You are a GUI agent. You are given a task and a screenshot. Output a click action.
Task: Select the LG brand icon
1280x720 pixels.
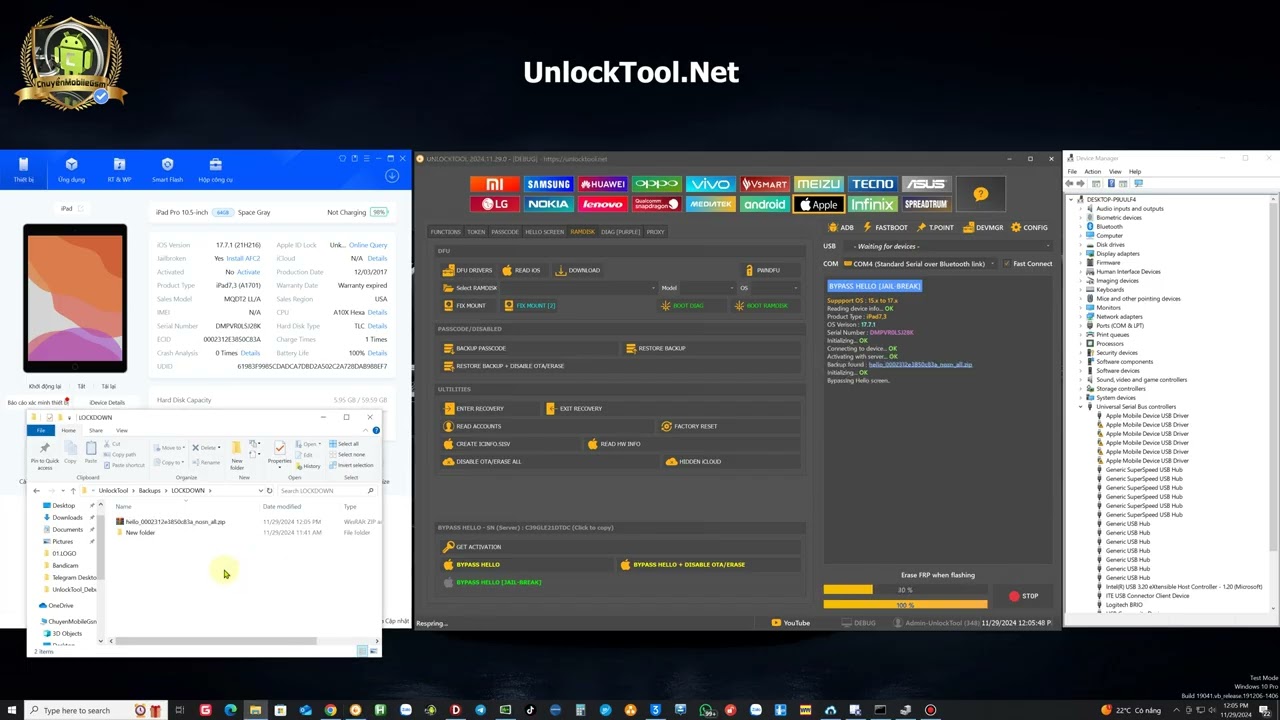(495, 204)
